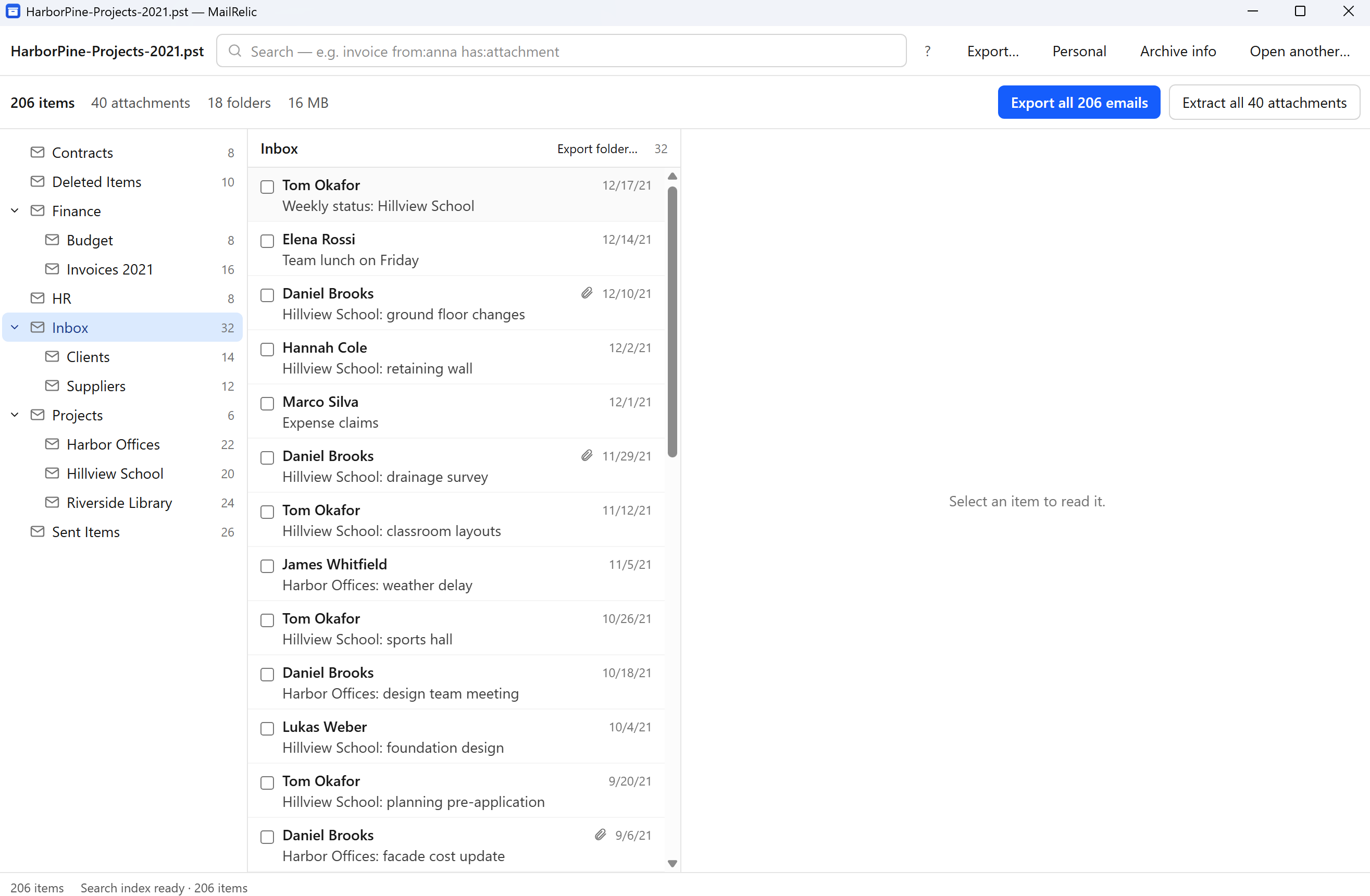Open the design team meeting email
This screenshot has height=896, width=1370.
click(x=456, y=682)
